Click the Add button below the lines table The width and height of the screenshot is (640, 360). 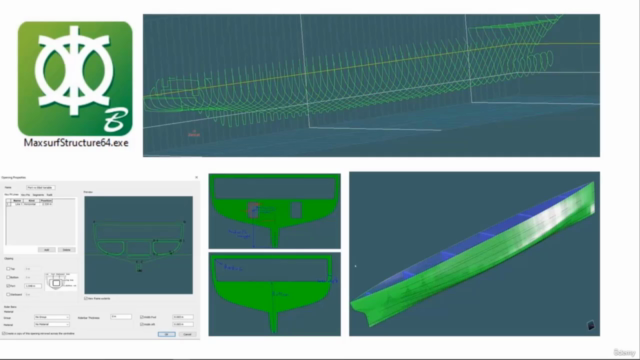[47, 250]
